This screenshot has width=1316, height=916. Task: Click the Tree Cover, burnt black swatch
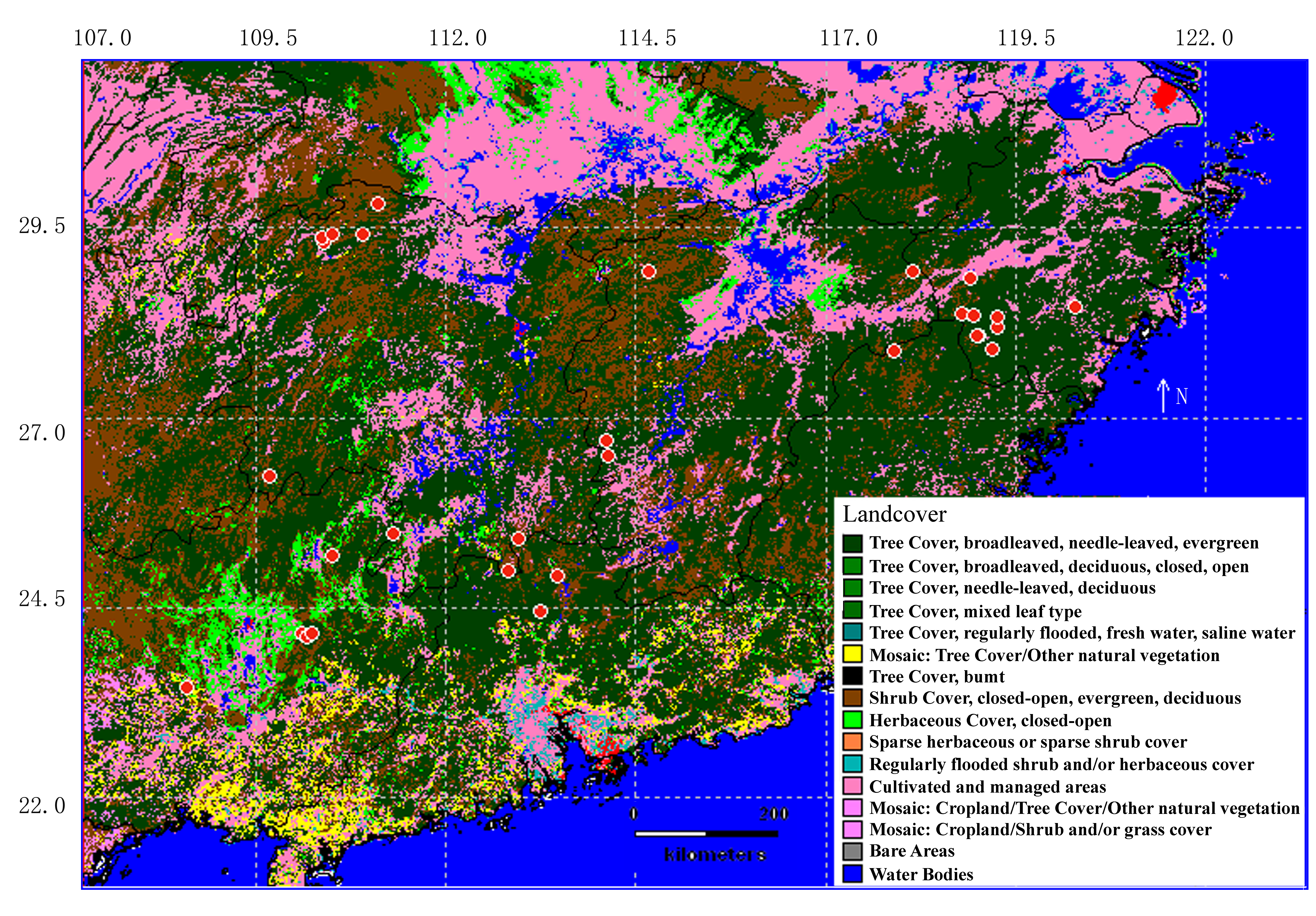[852, 676]
